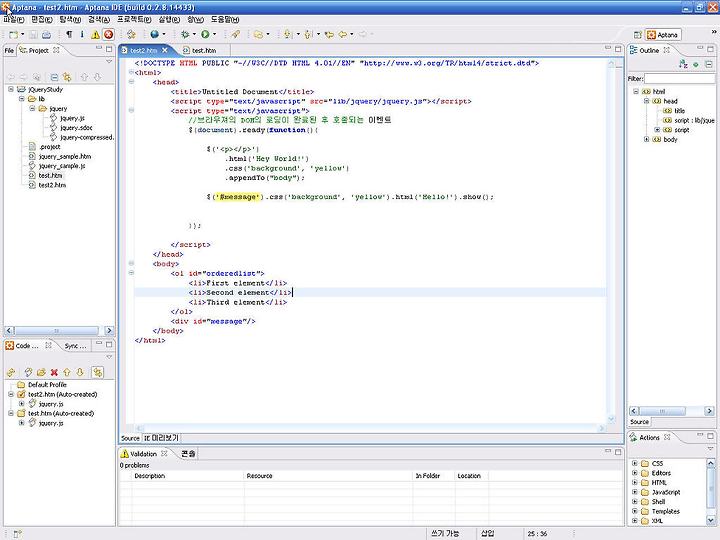Click Collapse All icon in Outline panel
The width and height of the screenshot is (720, 540).
pos(709,65)
